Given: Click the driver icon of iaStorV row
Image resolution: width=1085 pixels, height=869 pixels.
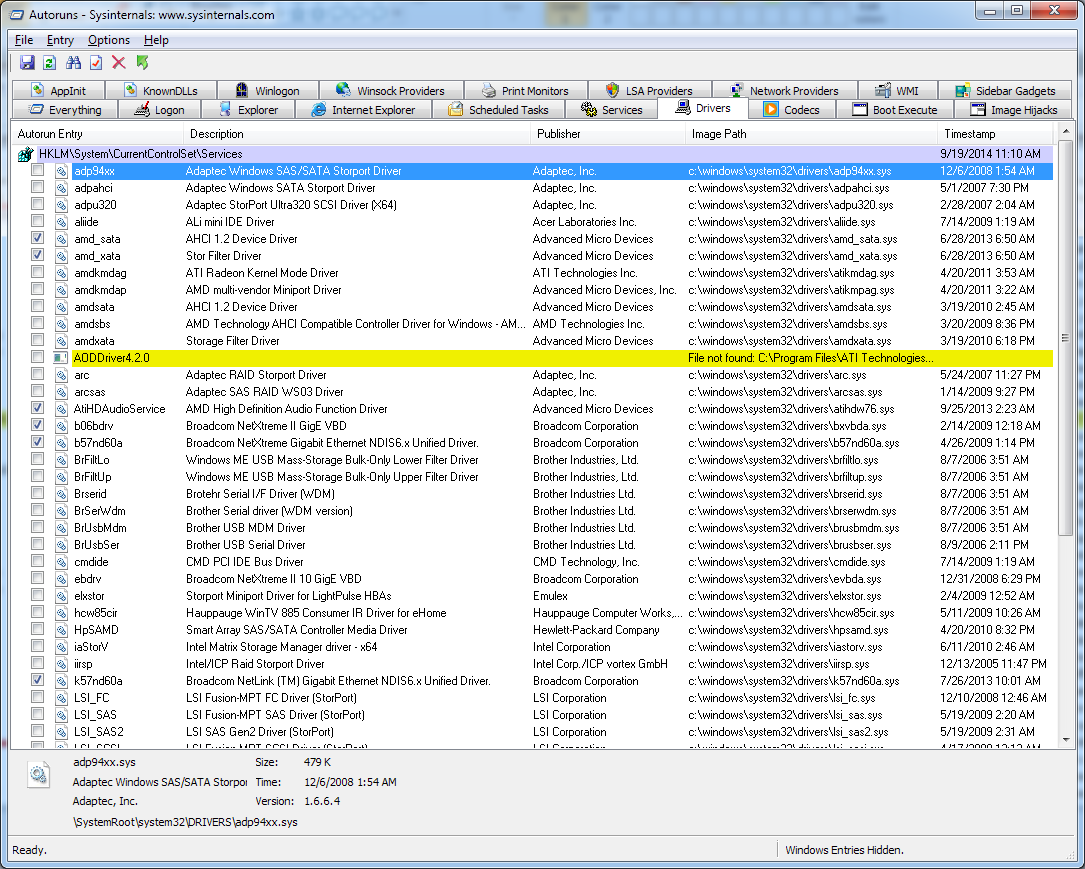Looking at the screenshot, I should [62, 647].
